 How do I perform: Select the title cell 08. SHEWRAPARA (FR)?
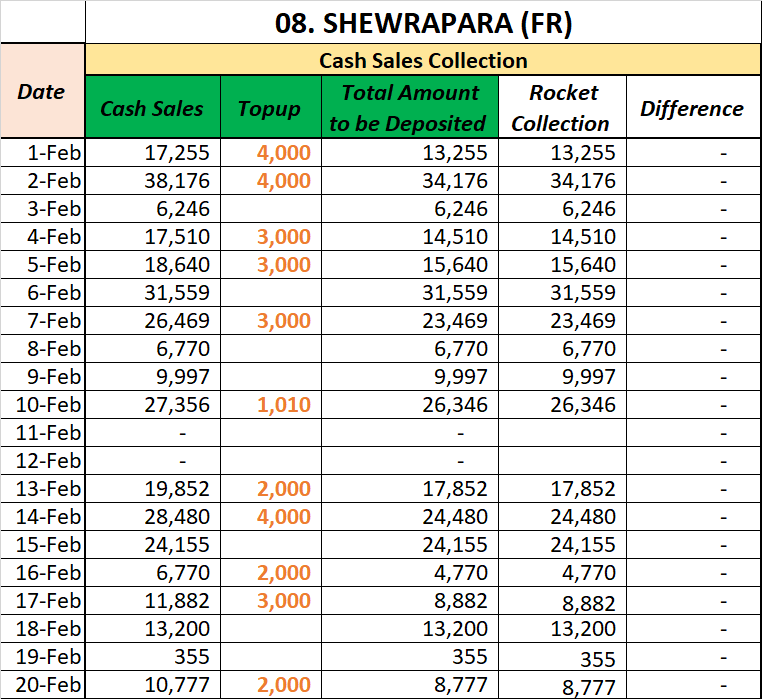(x=423, y=22)
